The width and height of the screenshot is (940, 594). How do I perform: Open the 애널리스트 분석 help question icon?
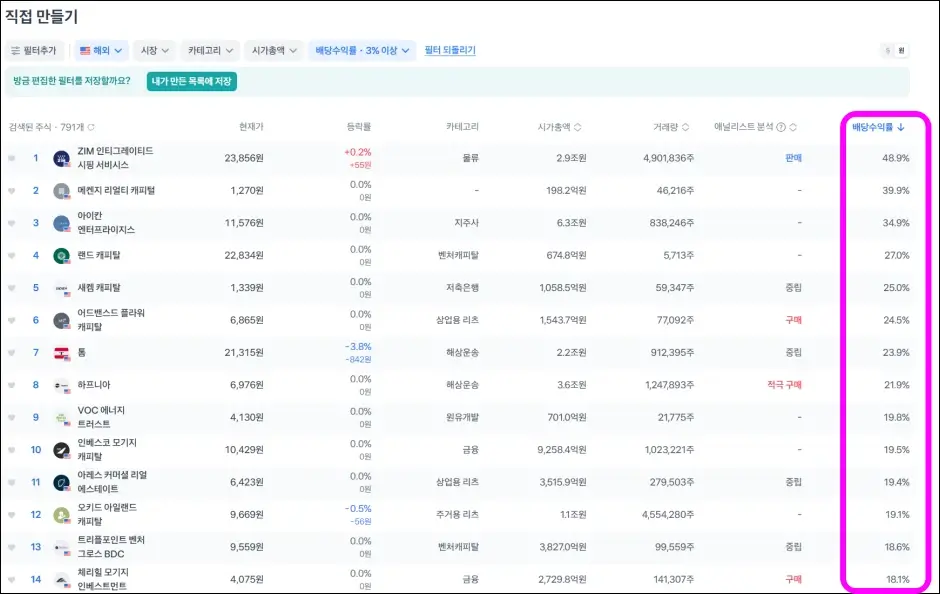tap(781, 127)
